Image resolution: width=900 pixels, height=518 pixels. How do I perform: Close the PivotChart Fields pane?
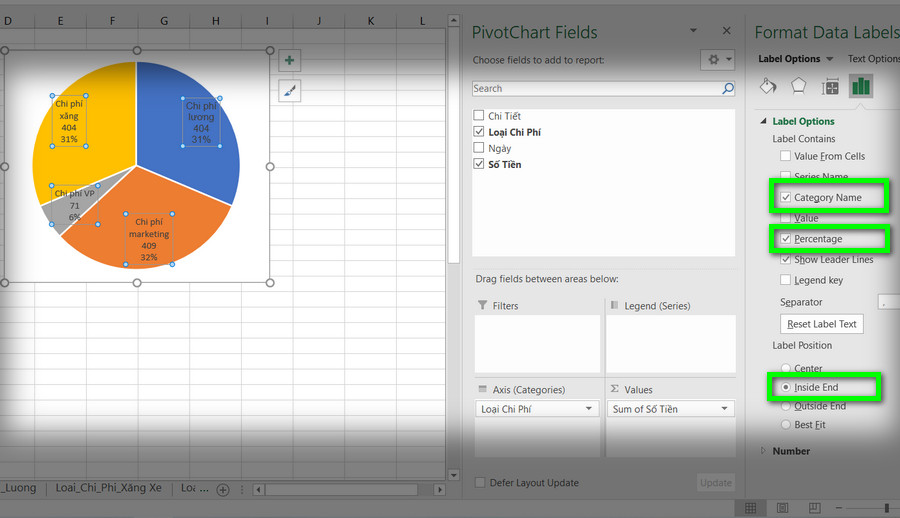[x=727, y=30]
